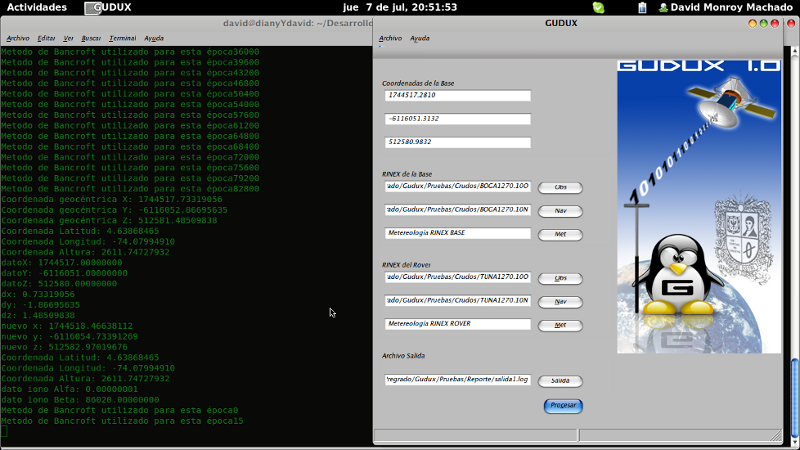Click rover TUNA1270.10O path field
Screen dimensions: 800x450
(458, 277)
